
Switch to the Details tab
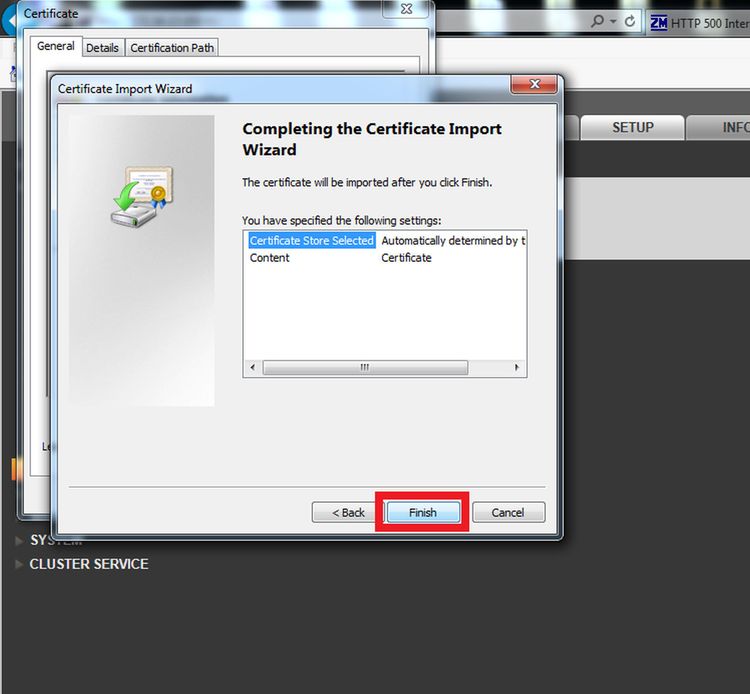pyautogui.click(x=102, y=48)
